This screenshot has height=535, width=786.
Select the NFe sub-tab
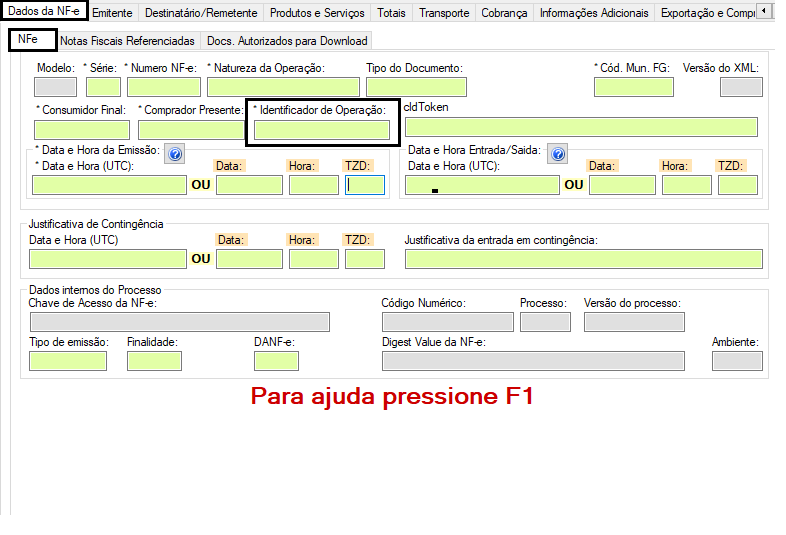point(32,40)
